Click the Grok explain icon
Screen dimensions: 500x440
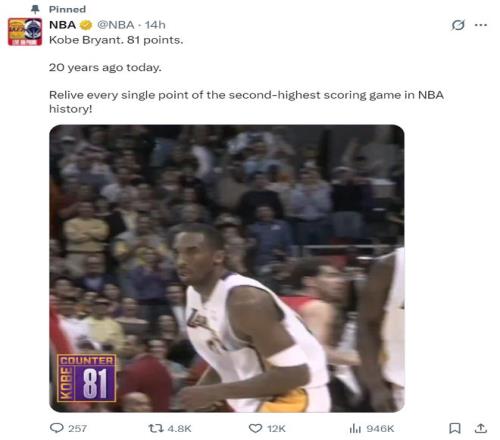point(458,25)
